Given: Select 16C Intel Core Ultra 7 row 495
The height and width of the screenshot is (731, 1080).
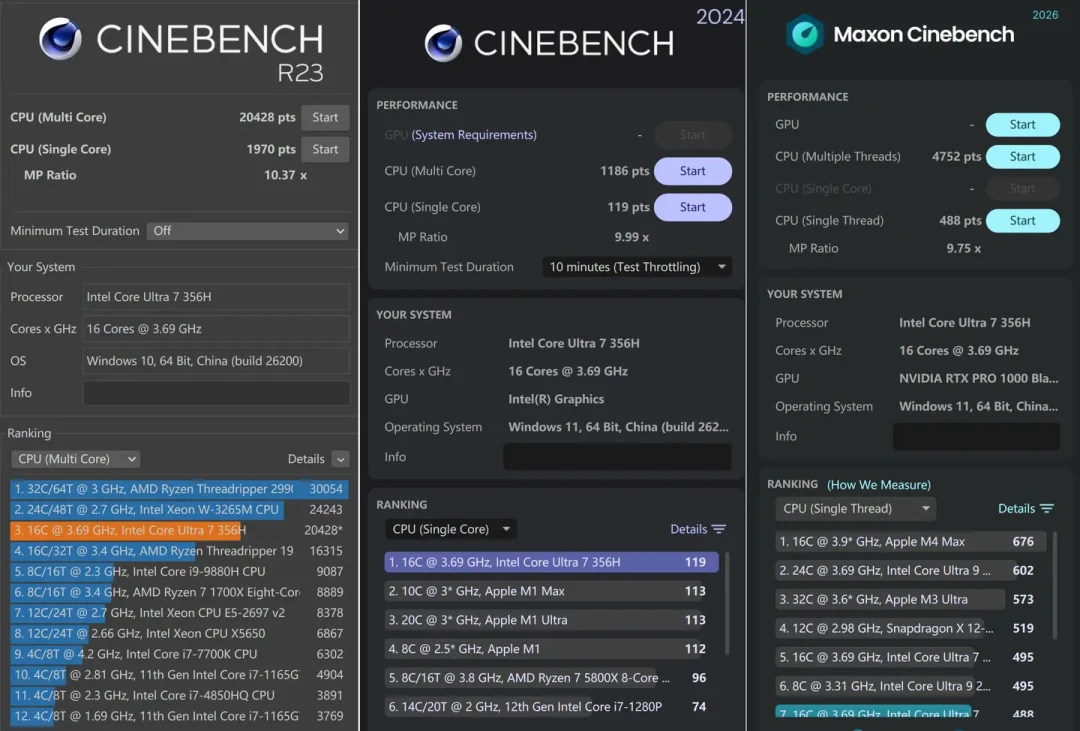Looking at the screenshot, I should 911,657.
